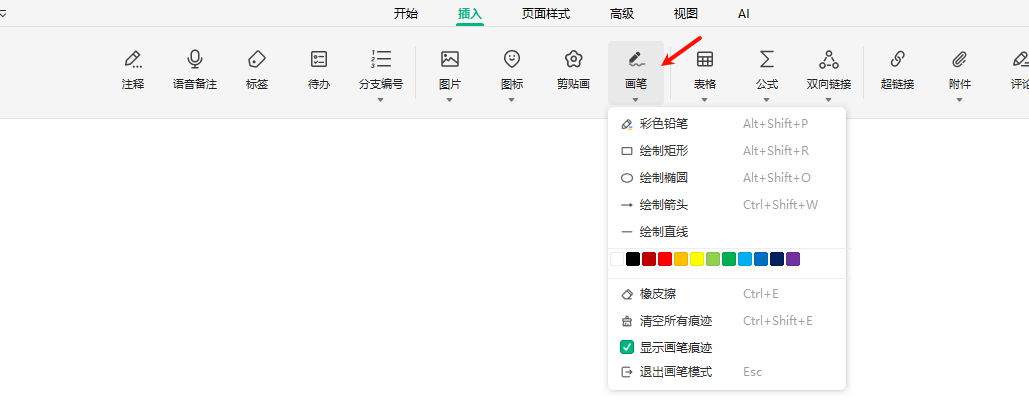Open the 视图 tab
This screenshot has width=1029, height=416.
coord(686,14)
